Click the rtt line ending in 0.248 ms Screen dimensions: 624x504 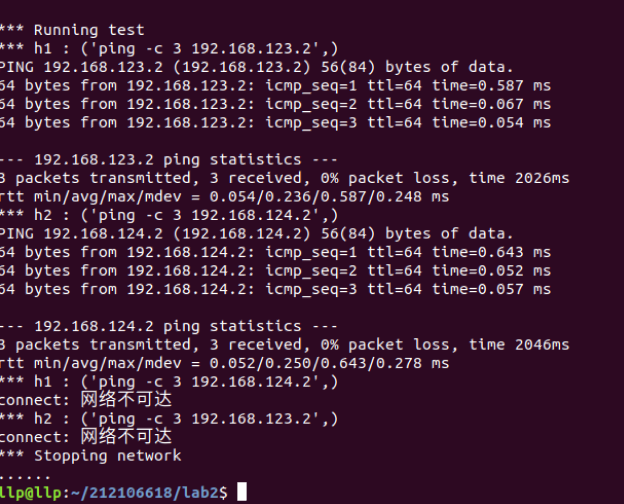224,196
